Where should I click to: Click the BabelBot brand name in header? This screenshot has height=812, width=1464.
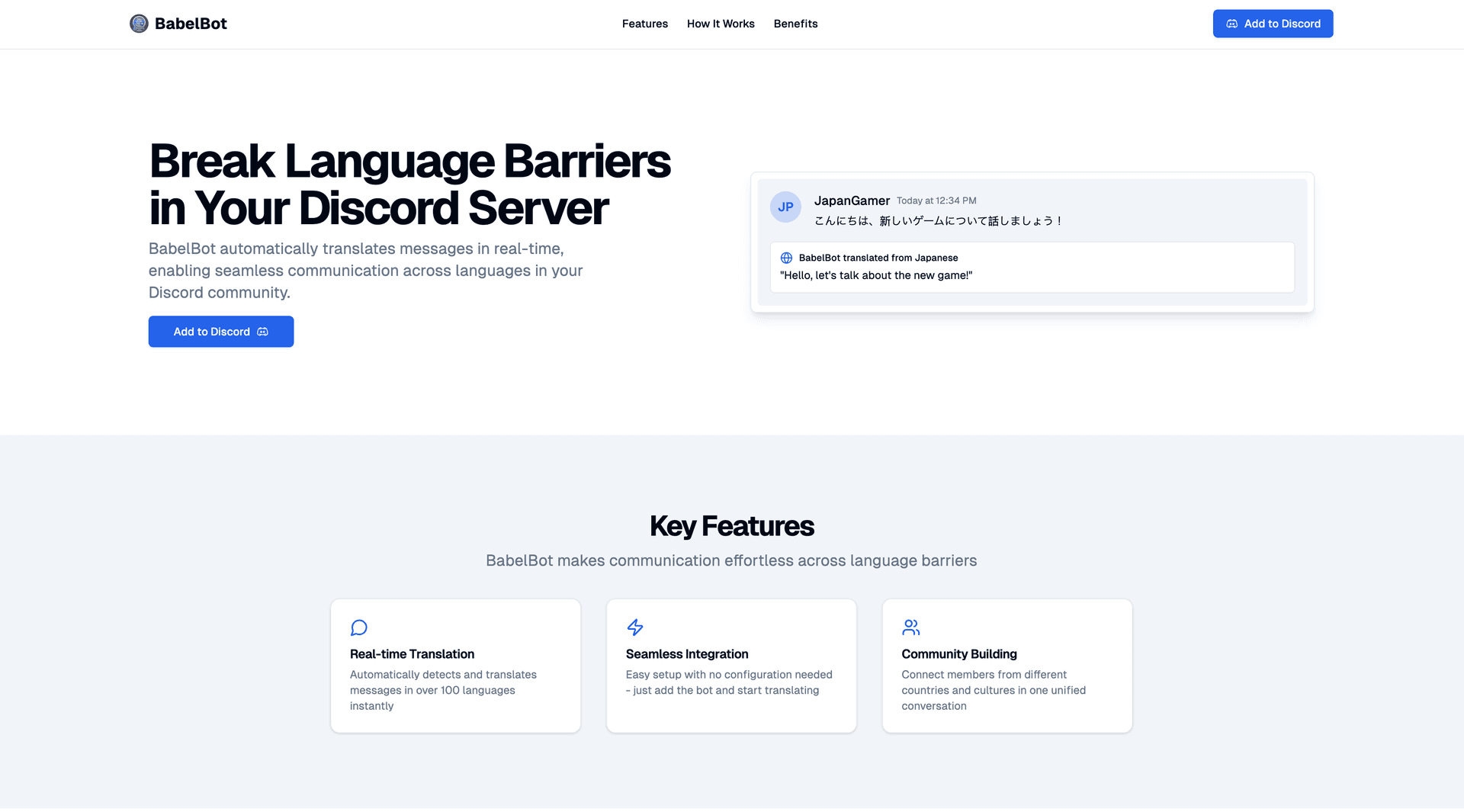point(191,24)
